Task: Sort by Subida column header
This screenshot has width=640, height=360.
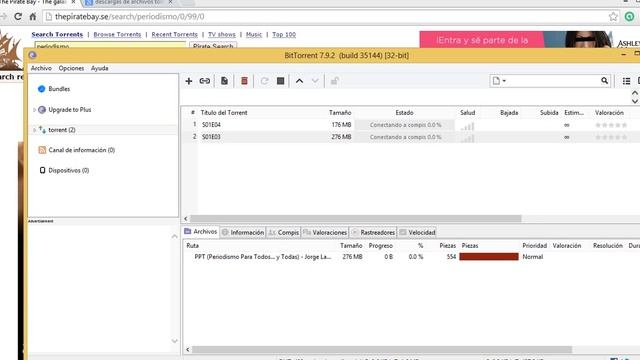Action: coord(549,112)
